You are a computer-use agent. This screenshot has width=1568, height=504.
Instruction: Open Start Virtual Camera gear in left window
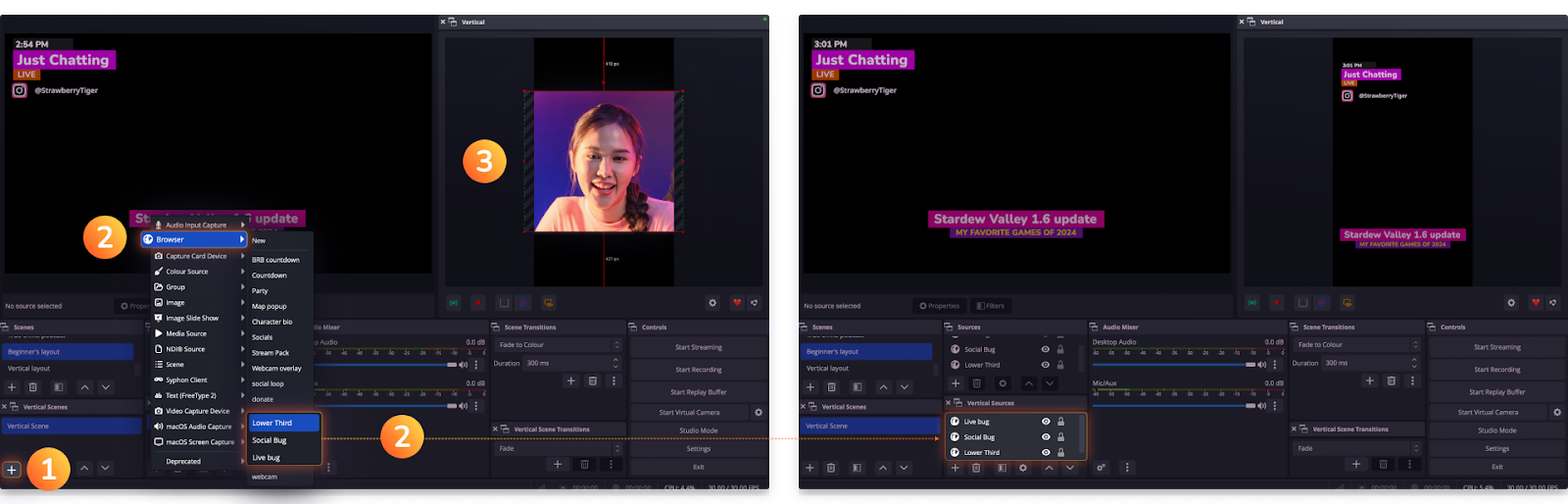[759, 413]
